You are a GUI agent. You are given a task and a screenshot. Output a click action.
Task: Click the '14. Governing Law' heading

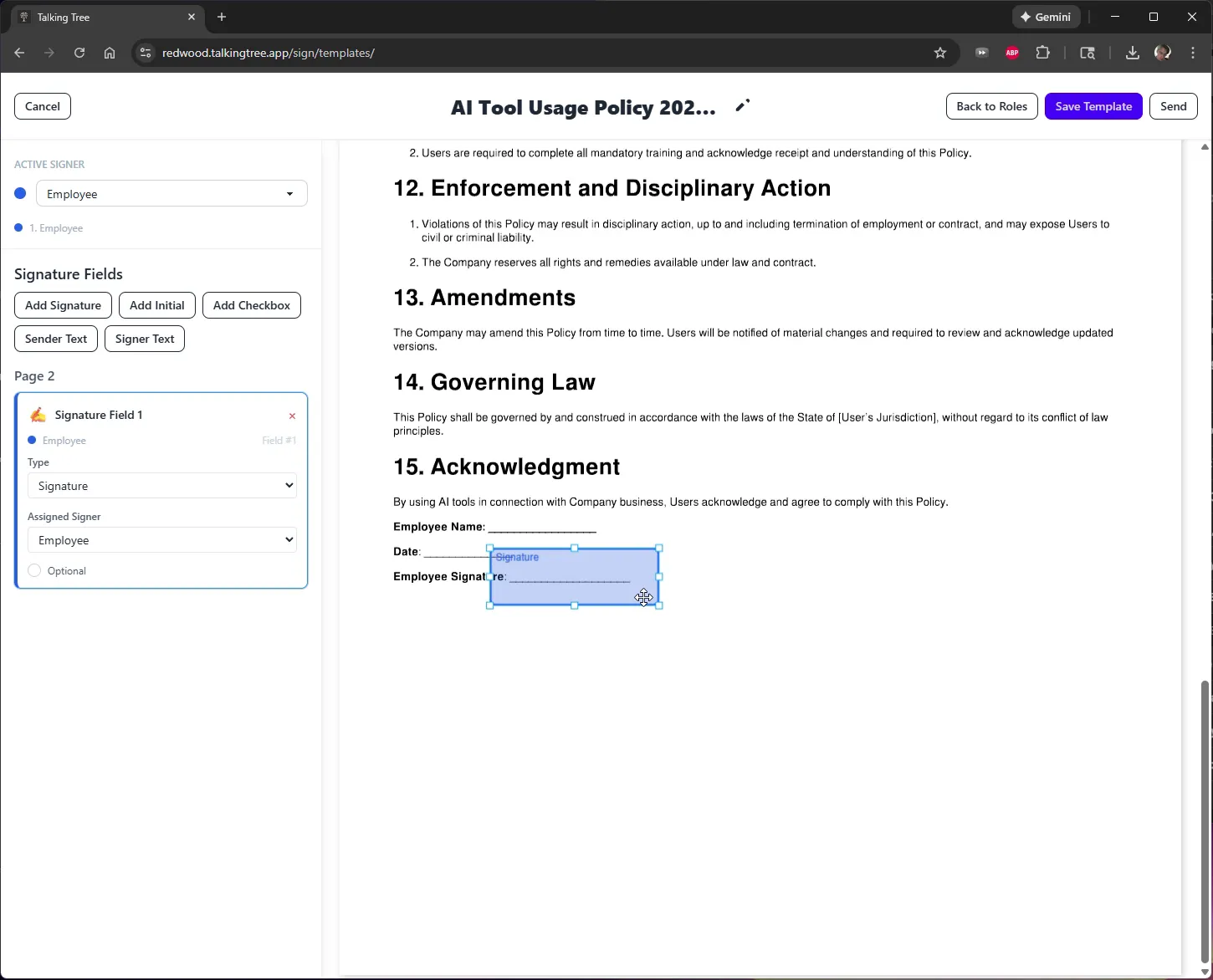(494, 382)
